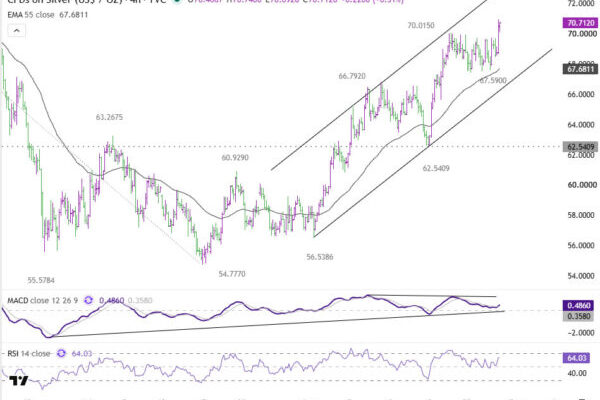Open the MACD close 12 26 9 legend
600x400 pixels.
tap(42, 300)
